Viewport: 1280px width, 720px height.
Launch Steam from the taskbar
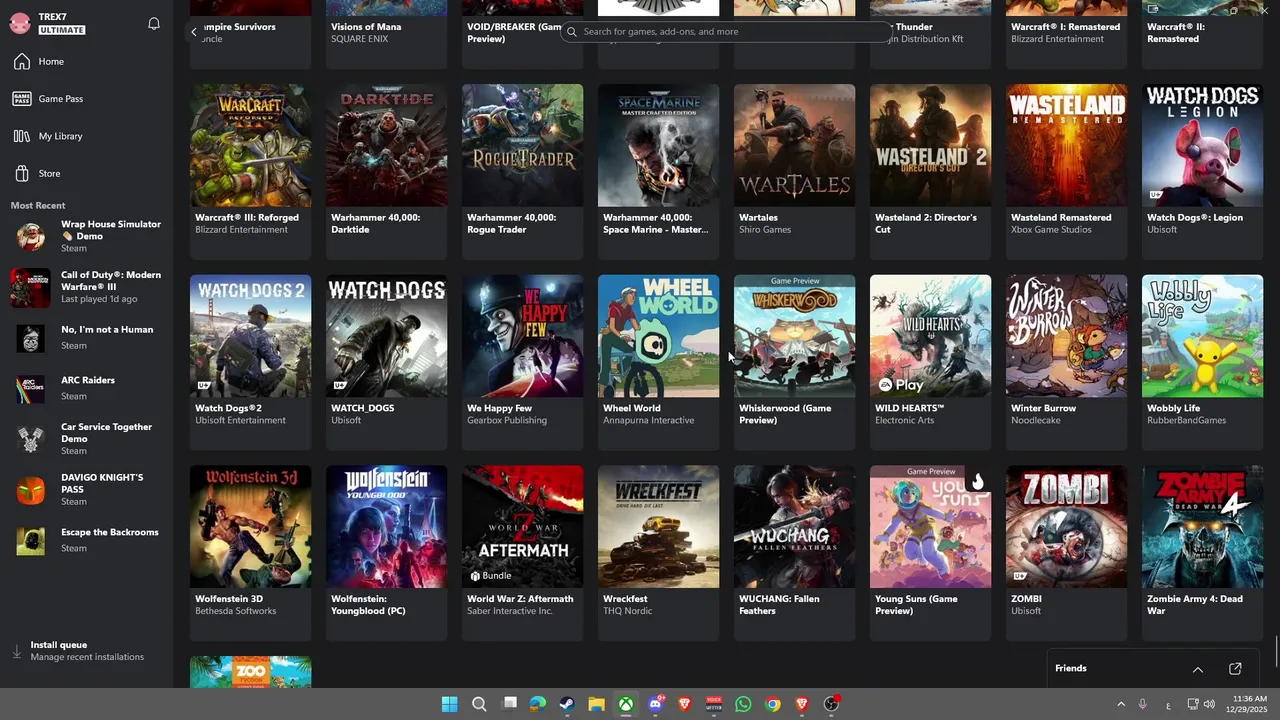pos(567,704)
